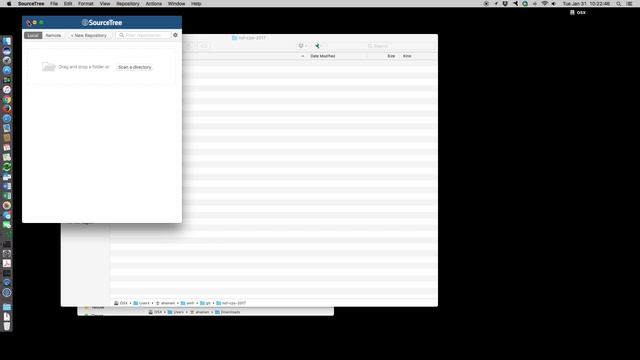640x360 pixels.
Task: Focus the Filter repositories search field
Action: tap(143, 35)
